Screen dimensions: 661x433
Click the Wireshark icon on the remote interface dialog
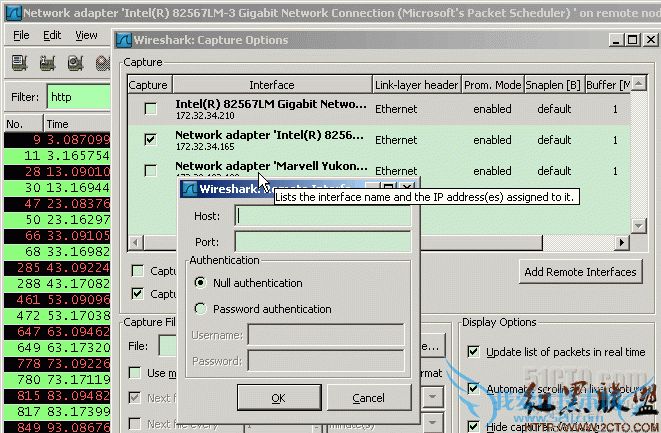coord(188,187)
